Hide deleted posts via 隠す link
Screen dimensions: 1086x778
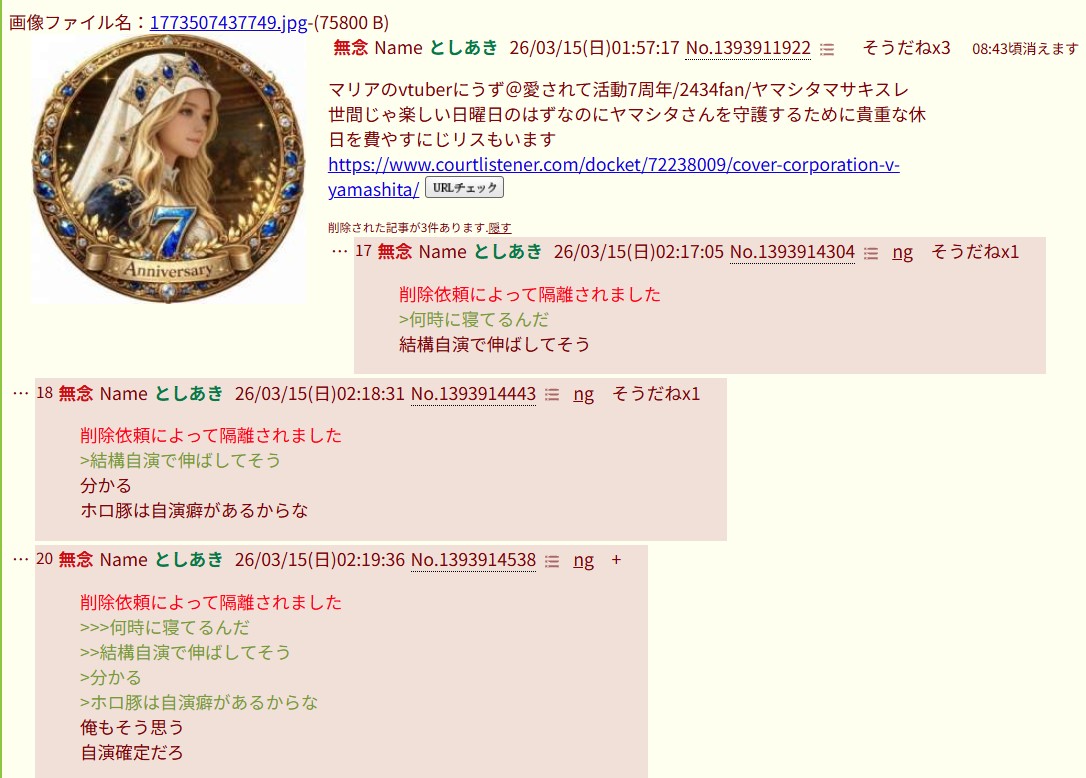[x=499, y=227]
